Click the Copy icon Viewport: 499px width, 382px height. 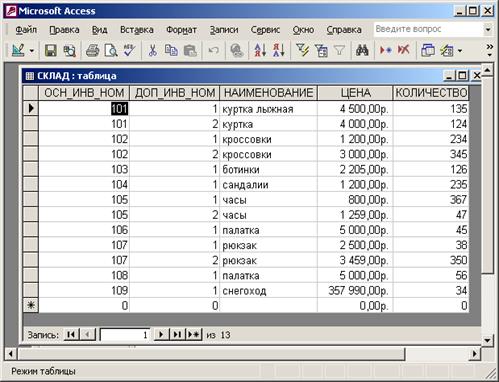[x=171, y=51]
